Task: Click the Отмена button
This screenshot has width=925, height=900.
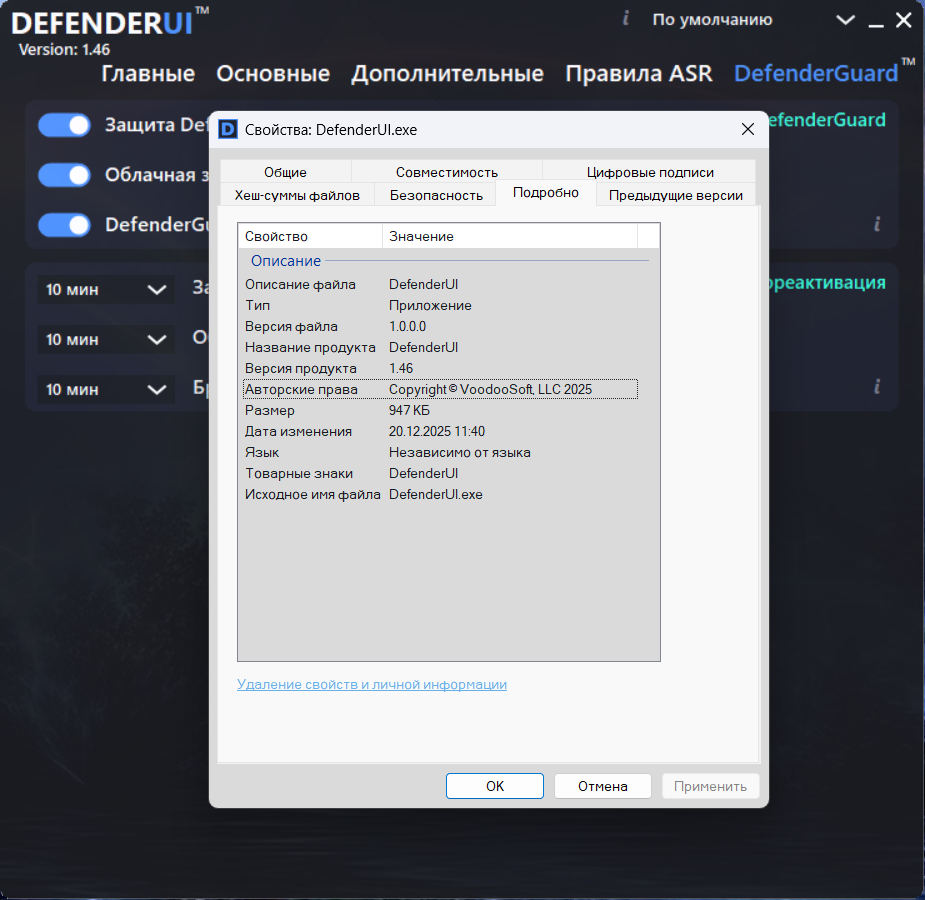Action: point(602,786)
